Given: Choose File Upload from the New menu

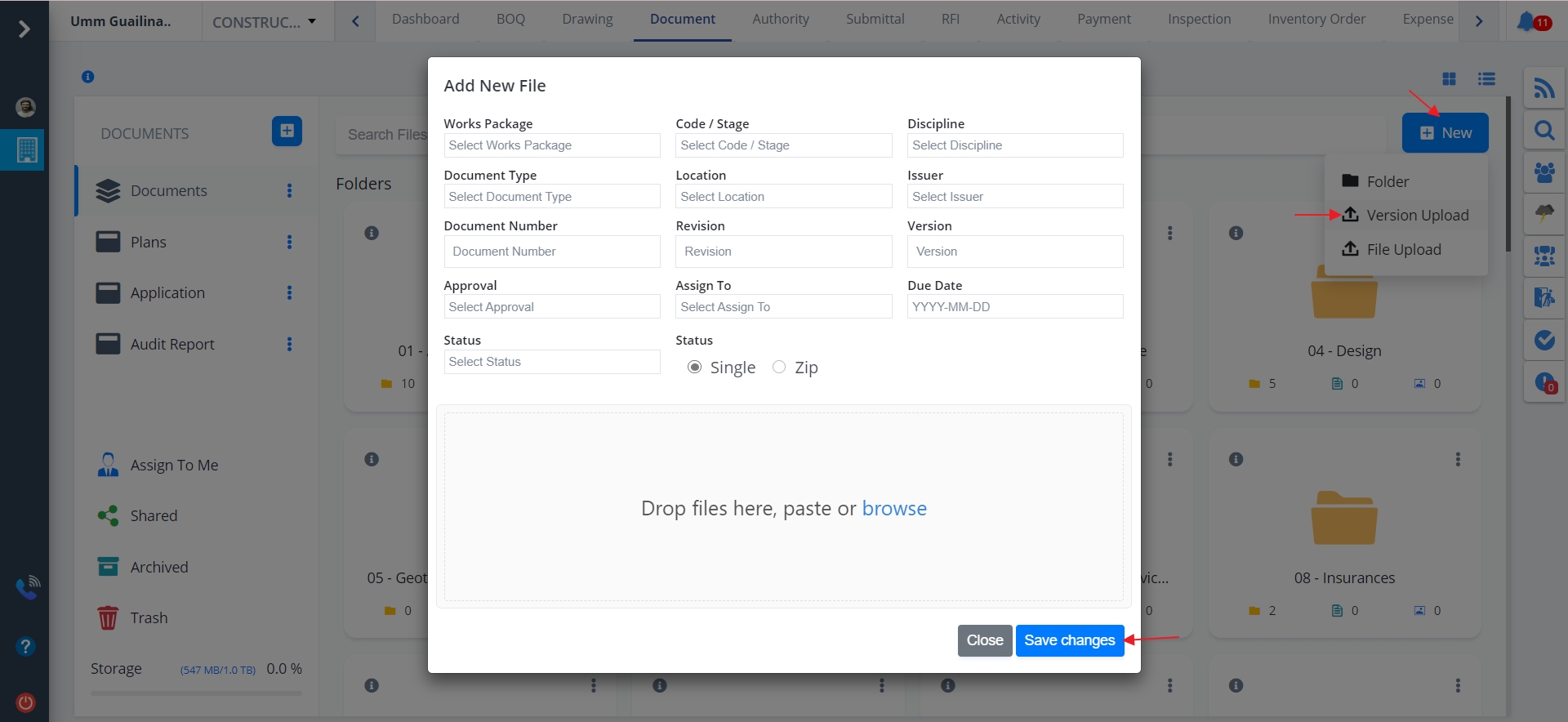Looking at the screenshot, I should click(1403, 250).
